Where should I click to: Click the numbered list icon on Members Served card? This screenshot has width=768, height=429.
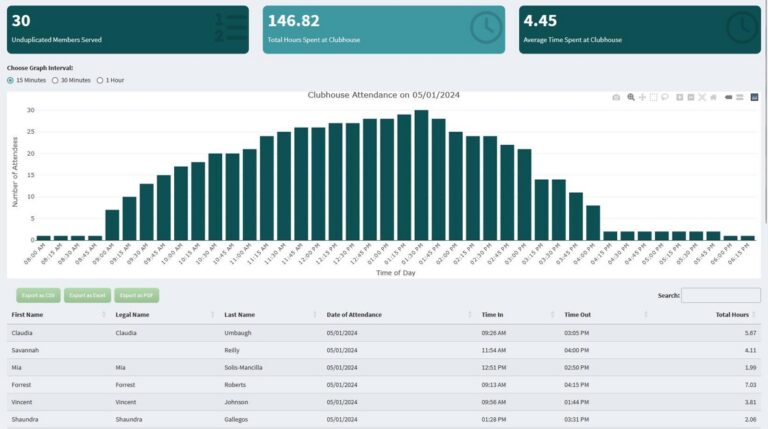tap(230, 28)
